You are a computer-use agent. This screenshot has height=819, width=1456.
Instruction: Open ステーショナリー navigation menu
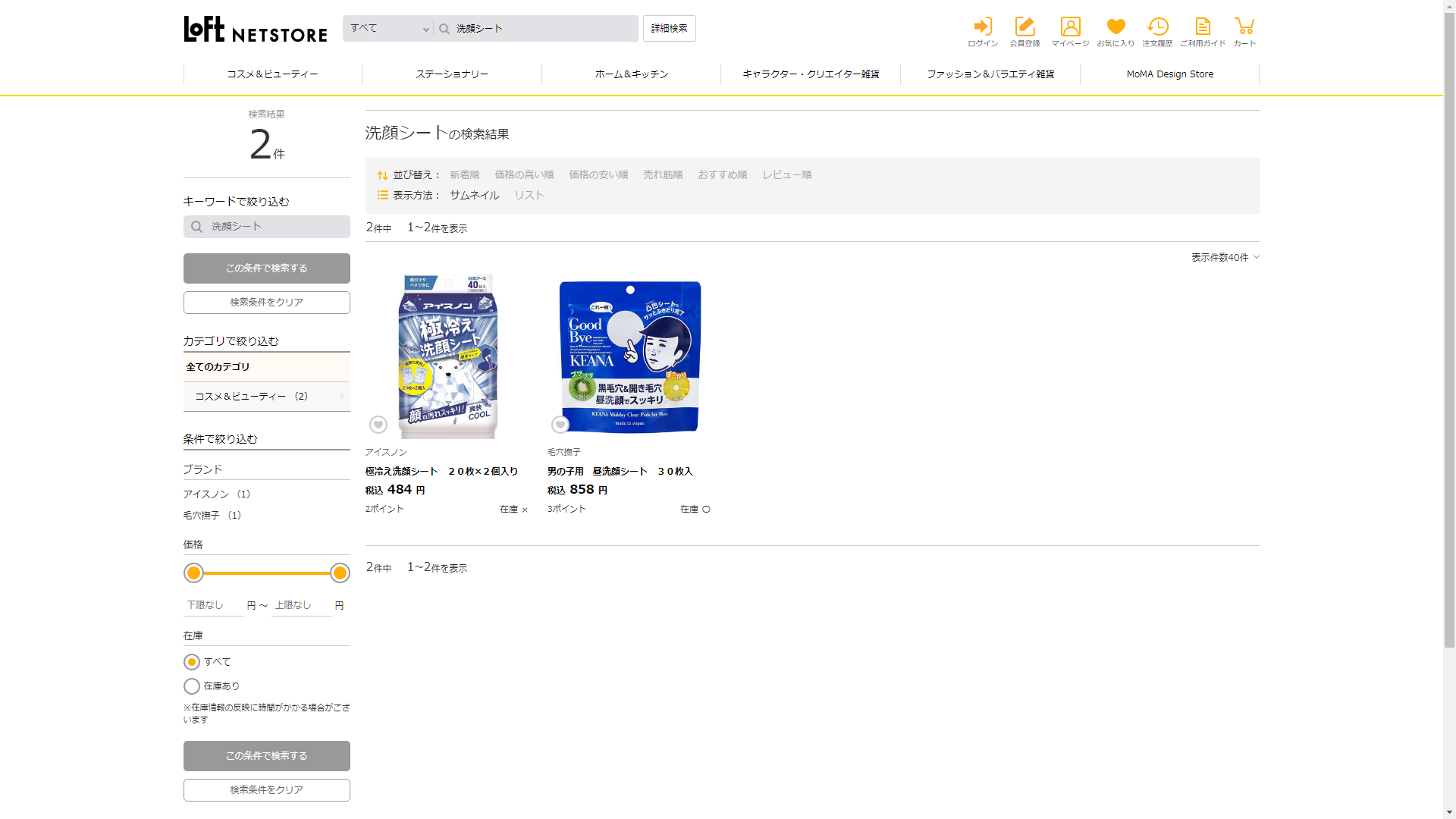(x=452, y=74)
